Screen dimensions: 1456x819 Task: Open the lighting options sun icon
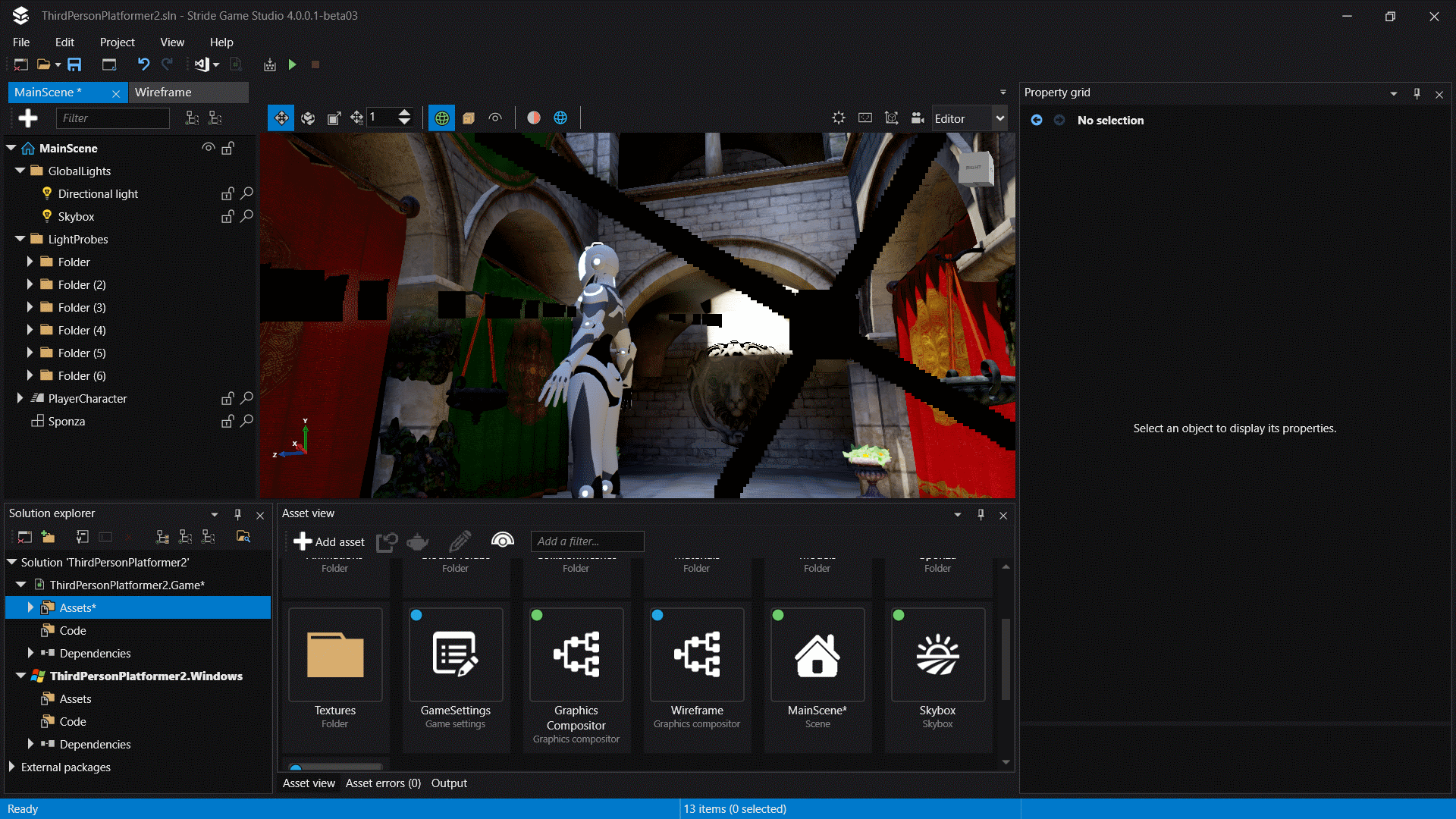click(x=839, y=118)
